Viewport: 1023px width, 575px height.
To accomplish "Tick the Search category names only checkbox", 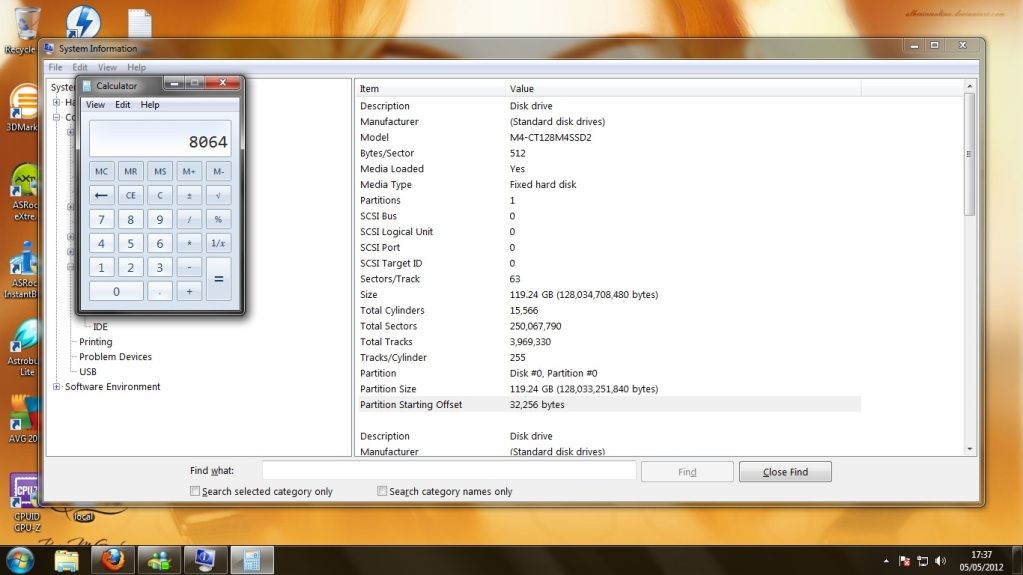I will click(382, 491).
